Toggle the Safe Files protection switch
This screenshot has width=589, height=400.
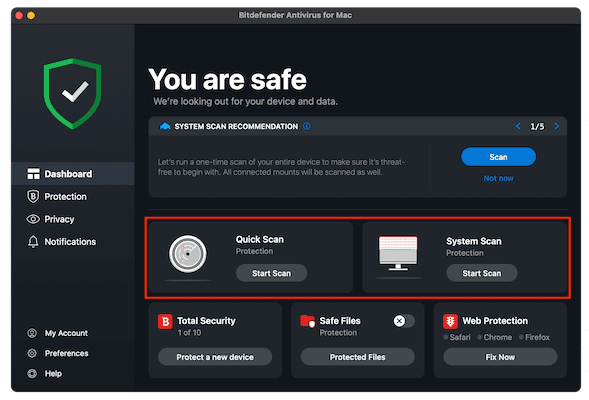(404, 321)
